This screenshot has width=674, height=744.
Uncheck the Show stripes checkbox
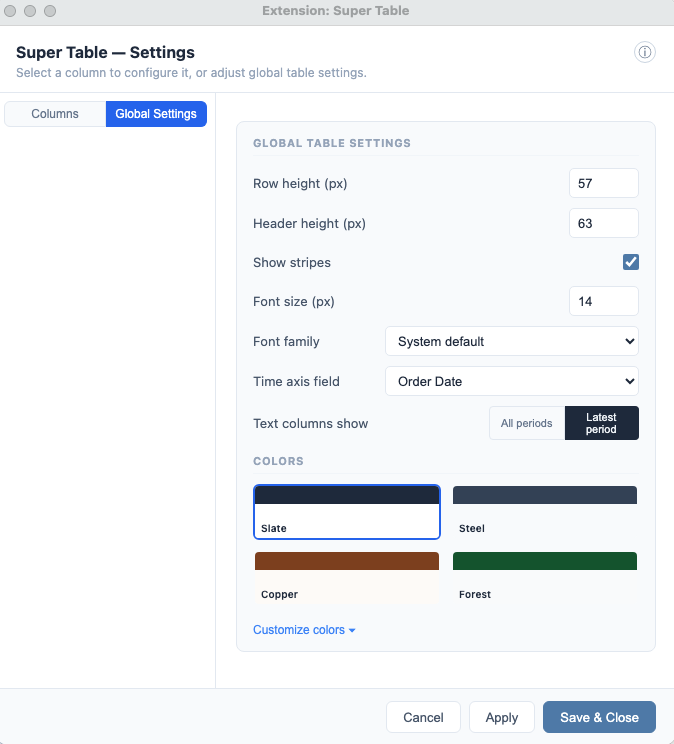point(630,262)
